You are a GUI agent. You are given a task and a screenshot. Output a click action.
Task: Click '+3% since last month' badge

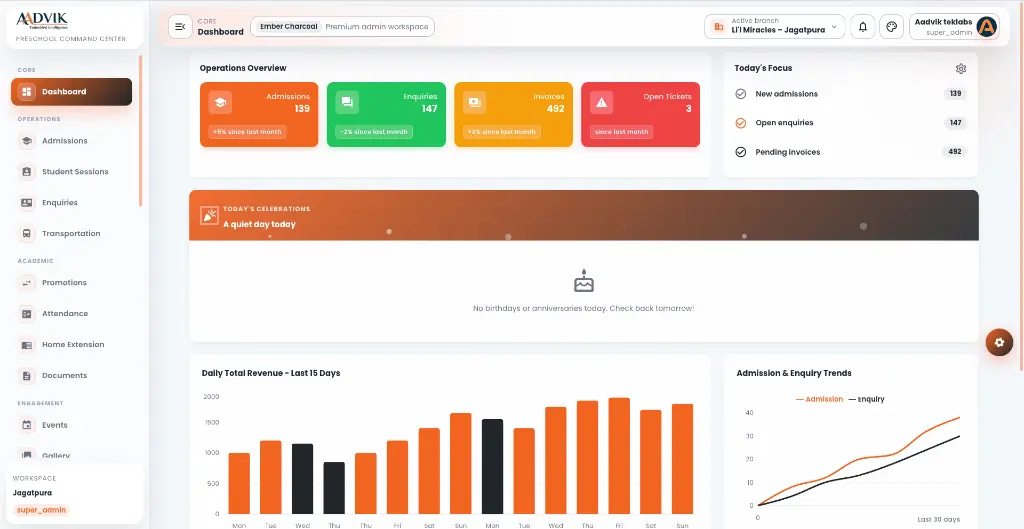tap(502, 132)
